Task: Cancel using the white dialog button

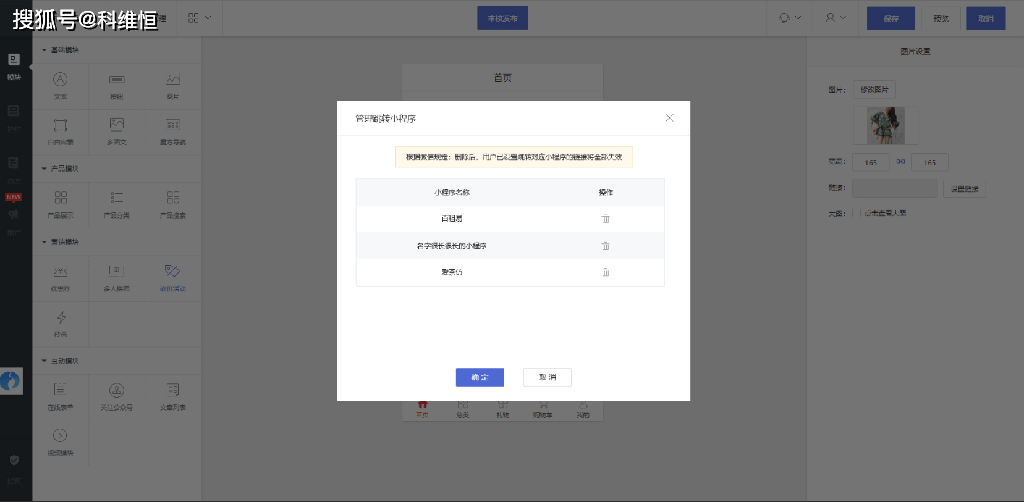Action: [547, 377]
